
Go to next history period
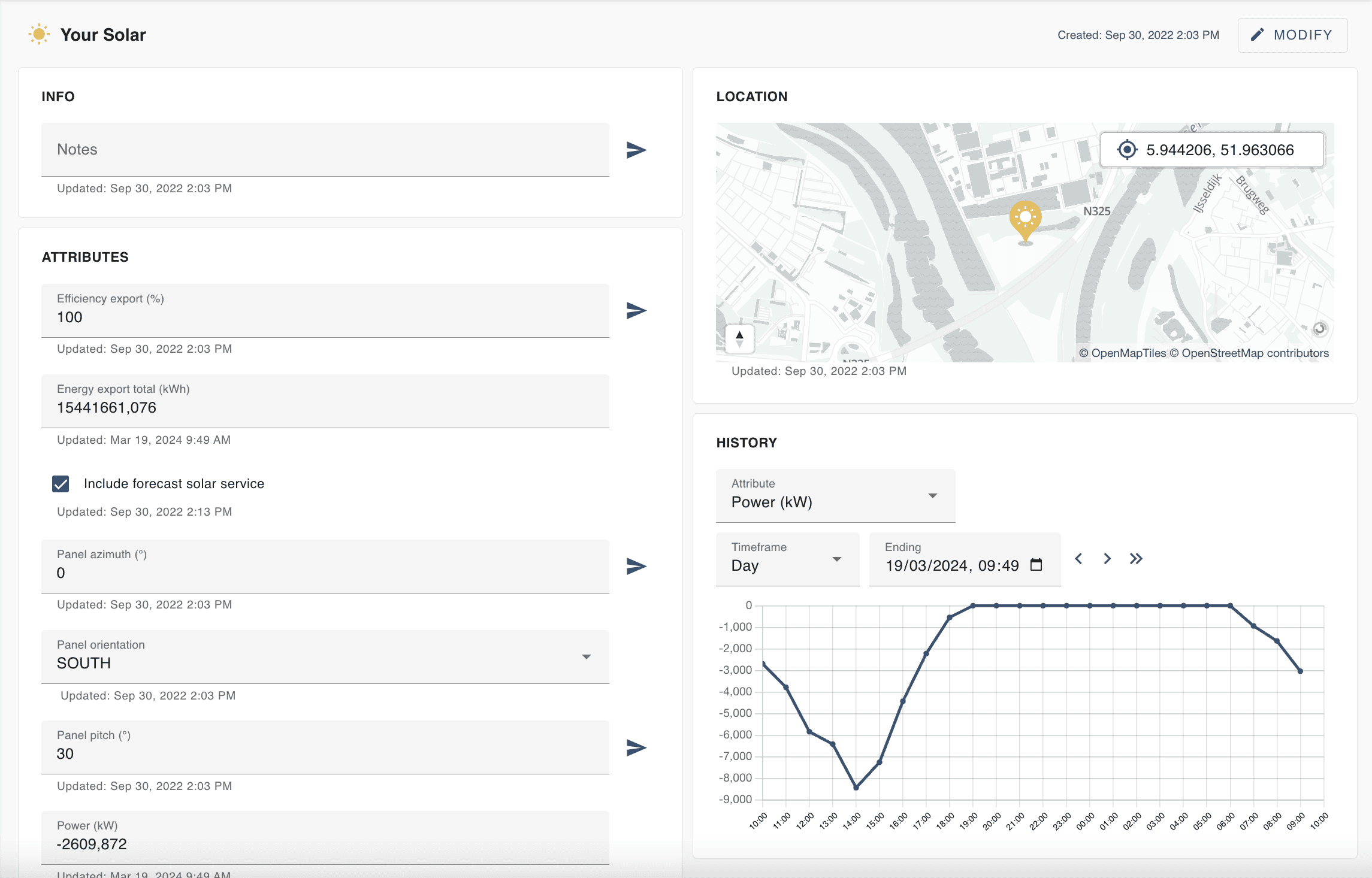click(1107, 559)
